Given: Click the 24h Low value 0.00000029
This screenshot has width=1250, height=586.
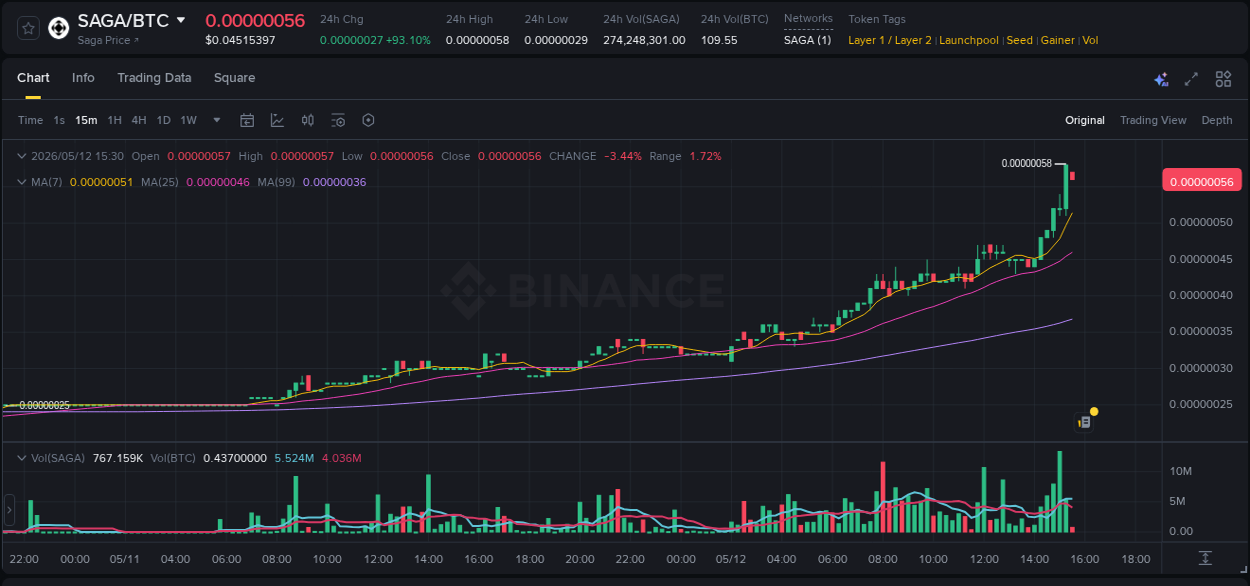Looking at the screenshot, I should [x=556, y=40].
